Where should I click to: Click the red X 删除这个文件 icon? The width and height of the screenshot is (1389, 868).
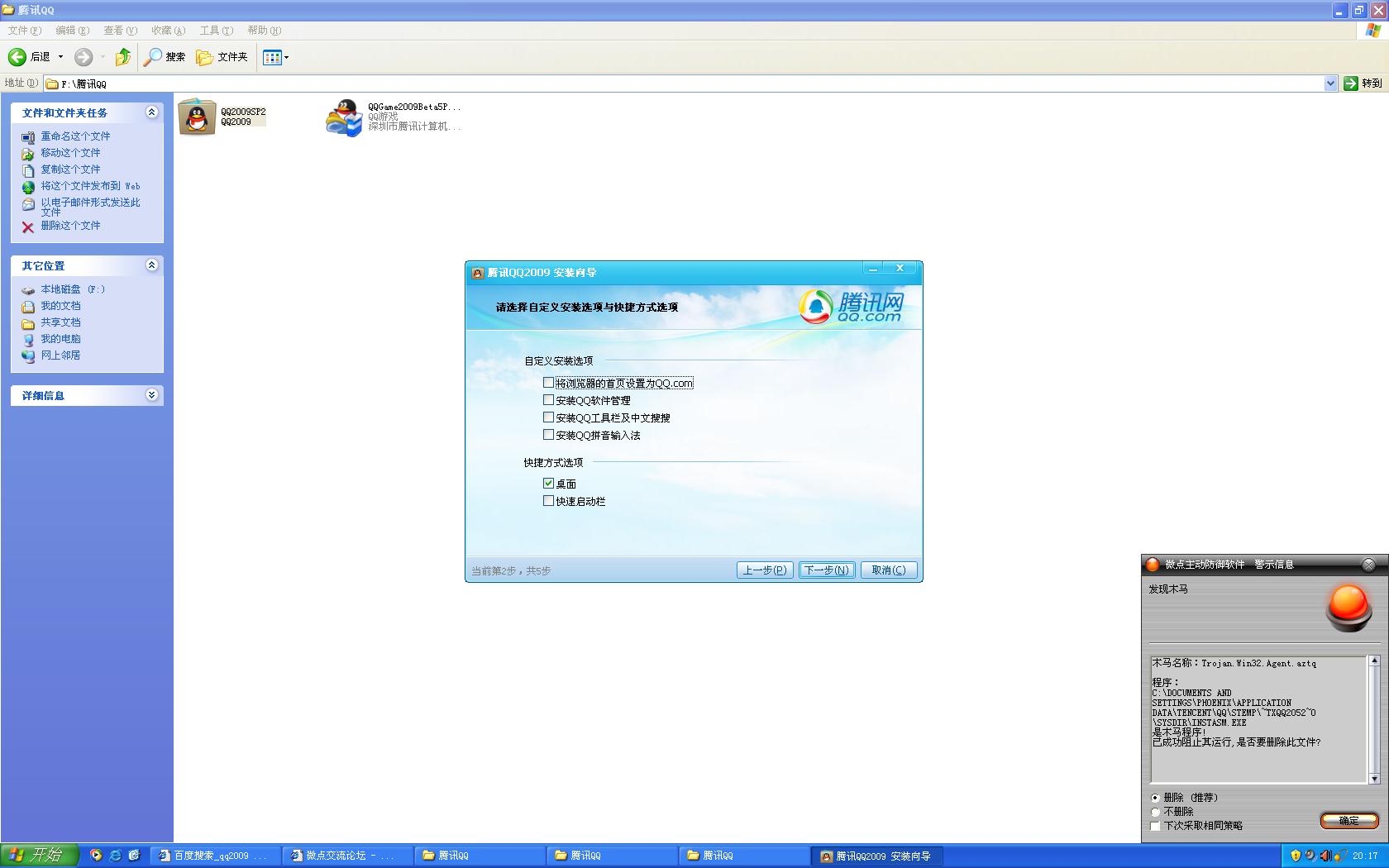pyautogui.click(x=28, y=227)
